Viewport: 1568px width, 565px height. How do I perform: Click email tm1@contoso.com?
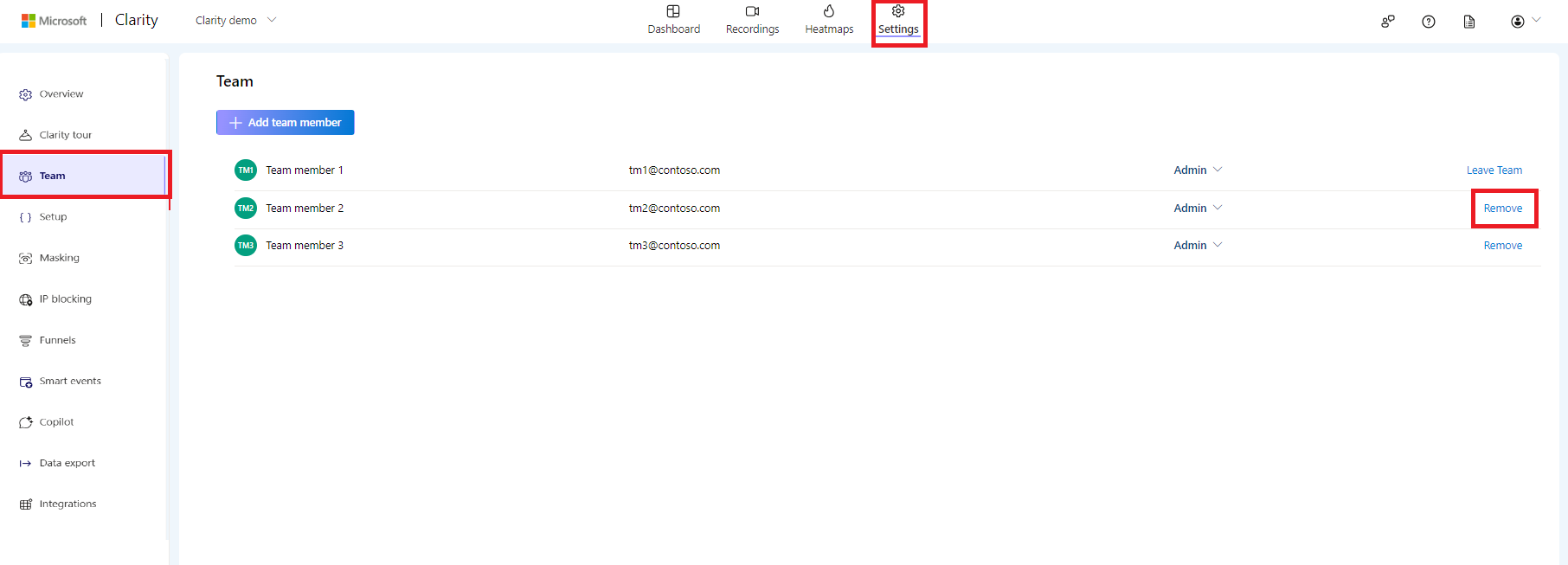[674, 170]
